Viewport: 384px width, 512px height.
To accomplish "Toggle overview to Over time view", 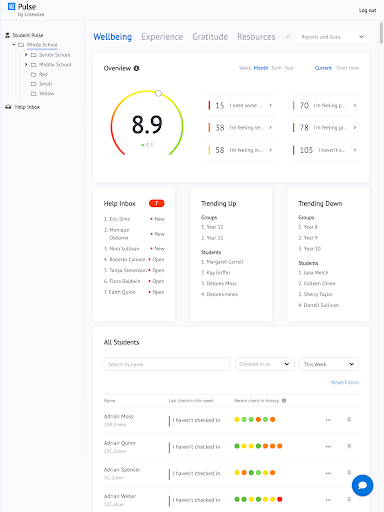I will click(348, 68).
